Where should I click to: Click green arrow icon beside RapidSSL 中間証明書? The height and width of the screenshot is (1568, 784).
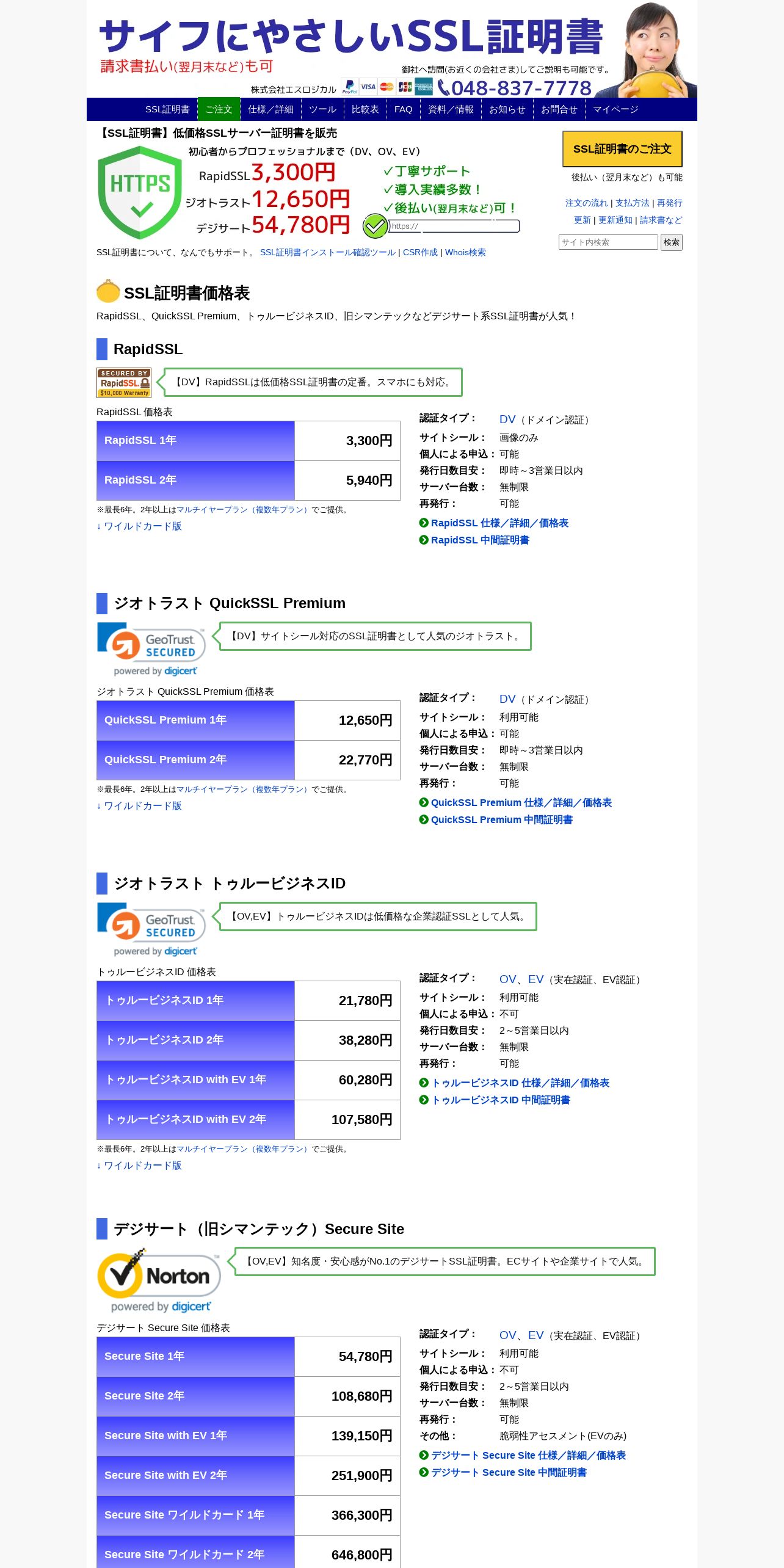pos(424,540)
